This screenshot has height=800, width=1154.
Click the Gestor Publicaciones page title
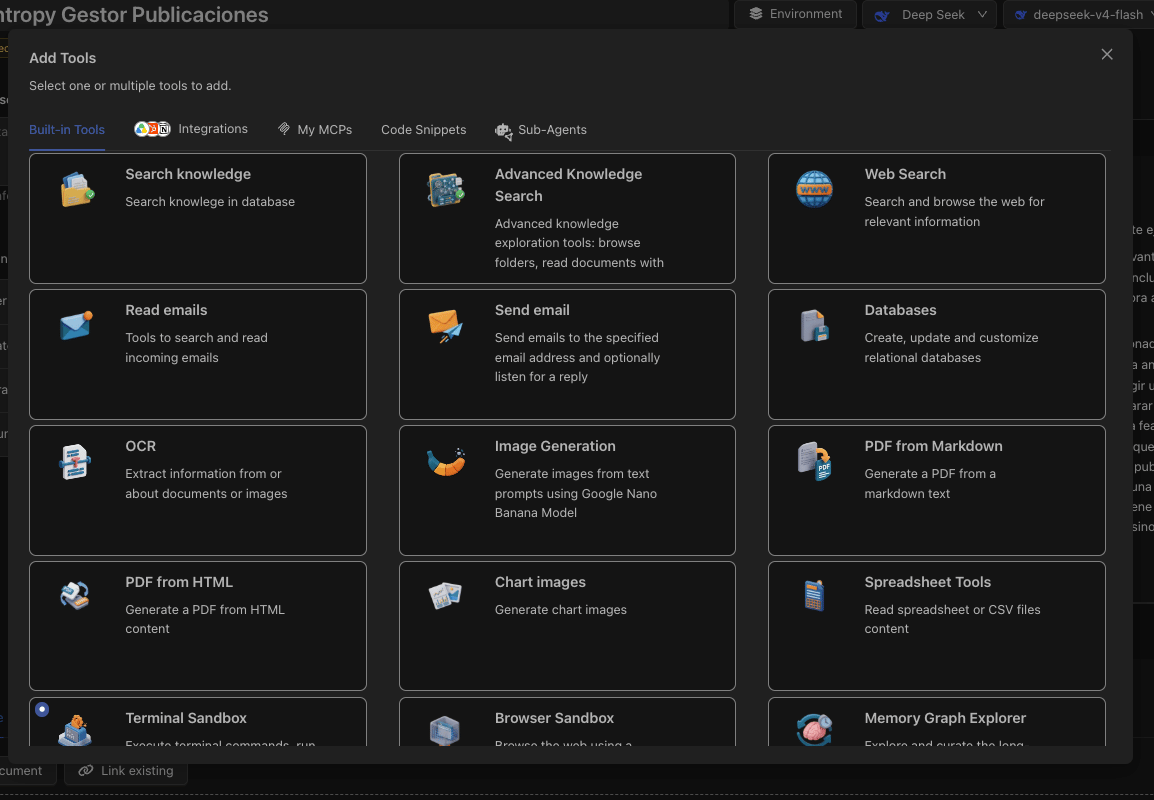click(x=134, y=15)
